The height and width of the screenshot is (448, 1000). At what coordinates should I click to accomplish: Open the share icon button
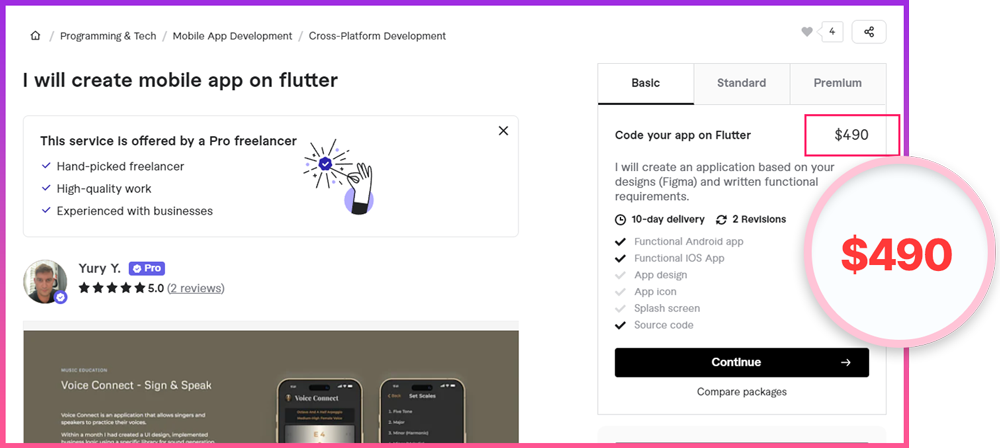point(868,32)
